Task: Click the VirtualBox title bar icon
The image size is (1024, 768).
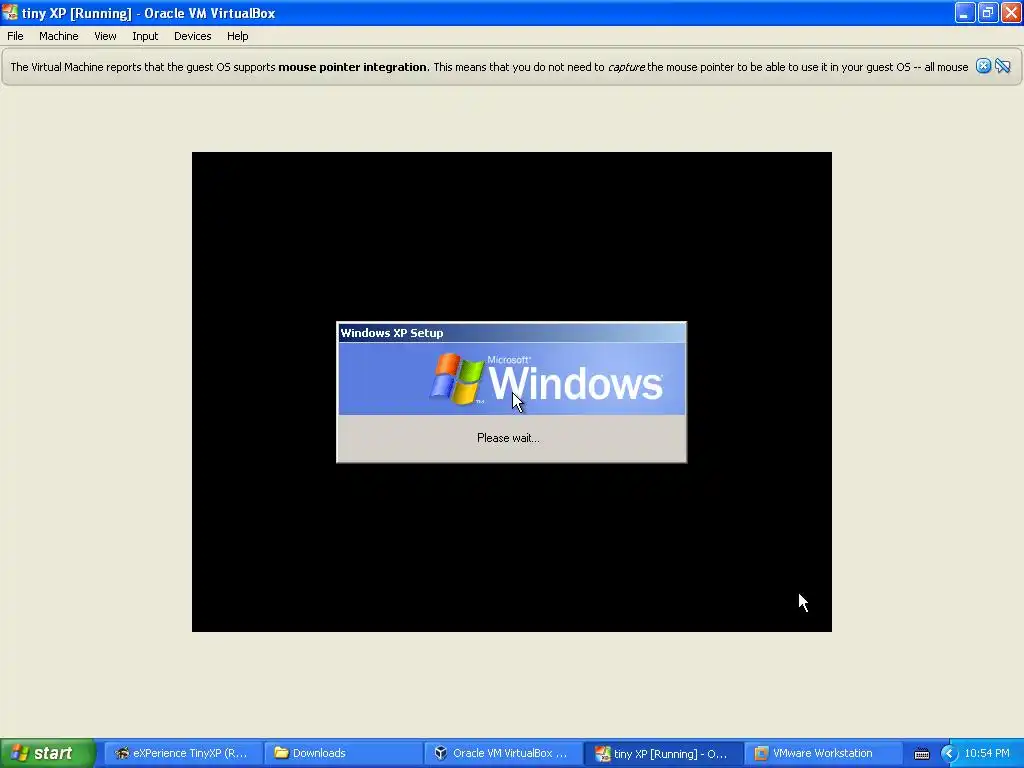Action: (10, 13)
